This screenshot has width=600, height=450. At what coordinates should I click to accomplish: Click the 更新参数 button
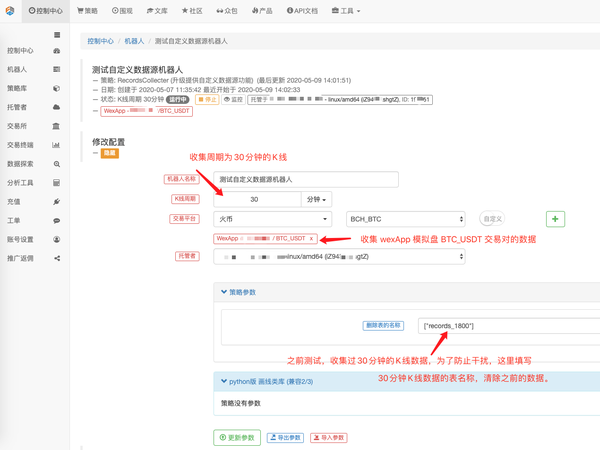pyautogui.click(x=238, y=438)
